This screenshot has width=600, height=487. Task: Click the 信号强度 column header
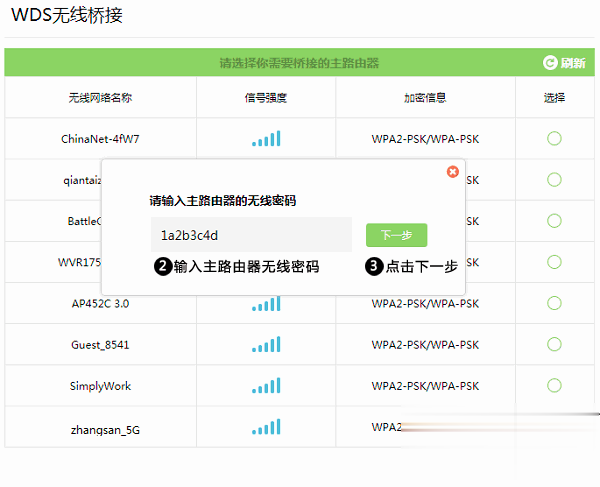point(266,98)
